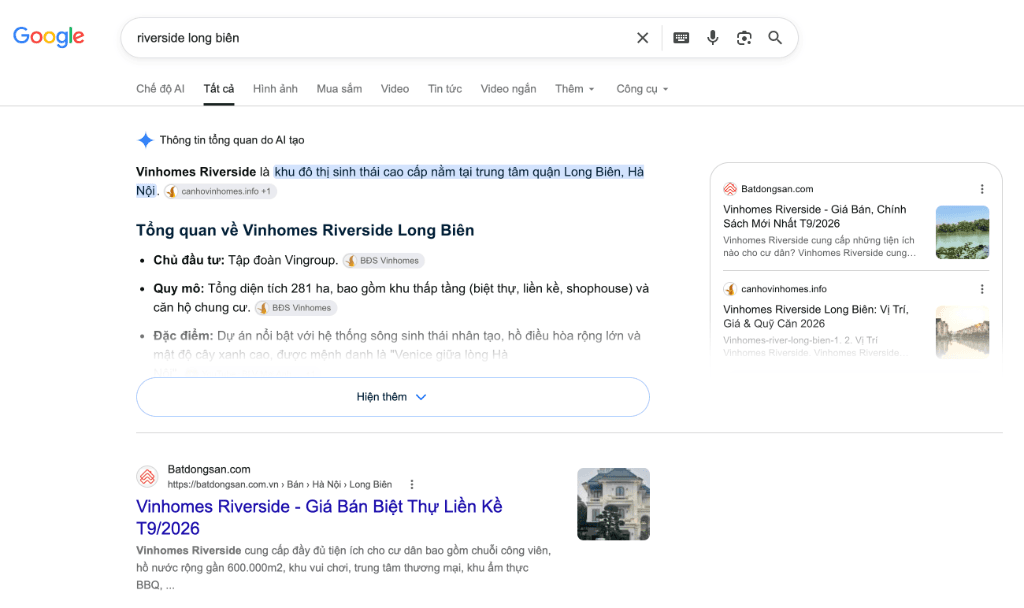Click BĐS Vinhomes chip after Tập đoàn Vingroup
The width and height of the screenshot is (1024, 608).
tap(384, 261)
